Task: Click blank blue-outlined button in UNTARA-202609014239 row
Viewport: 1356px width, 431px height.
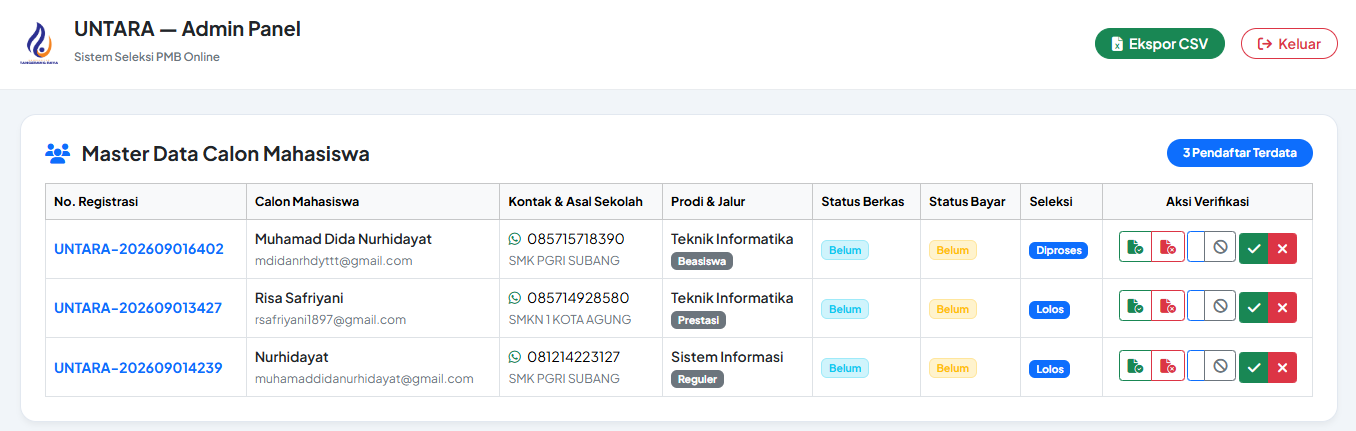Action: click(1196, 367)
